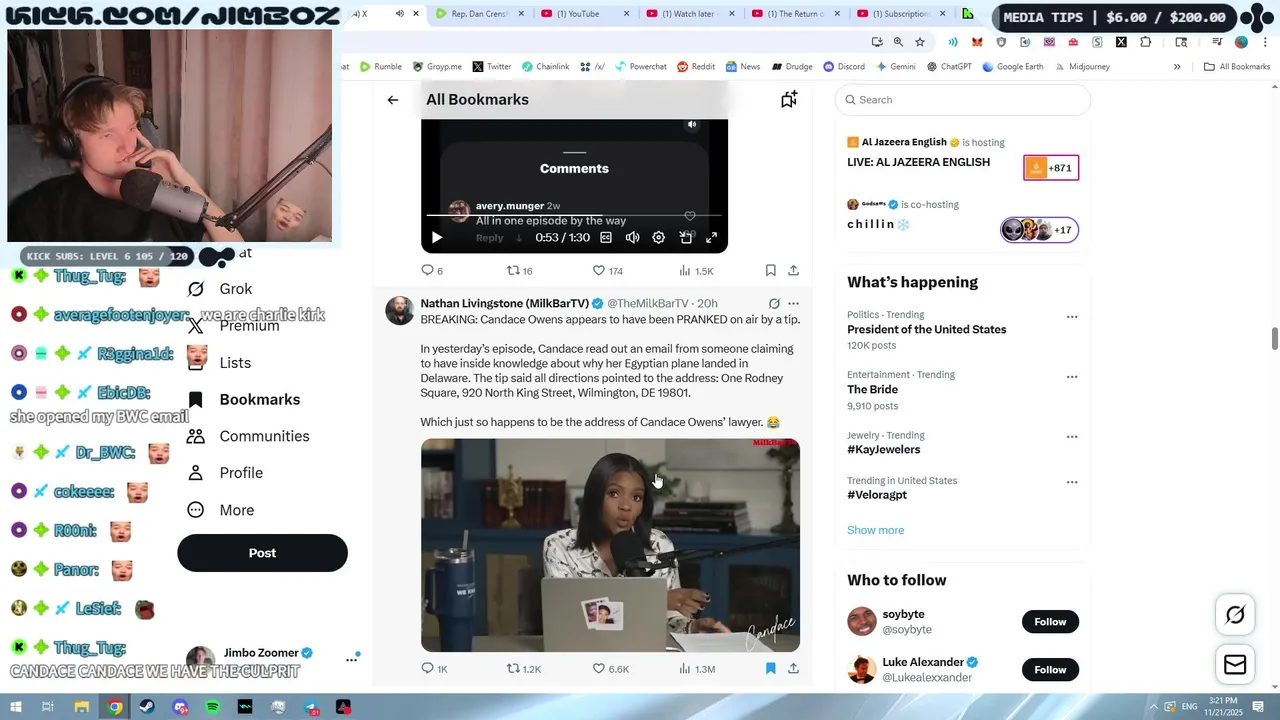The height and width of the screenshot is (720, 1280).
Task: Open video player settings gear
Action: 658,237
